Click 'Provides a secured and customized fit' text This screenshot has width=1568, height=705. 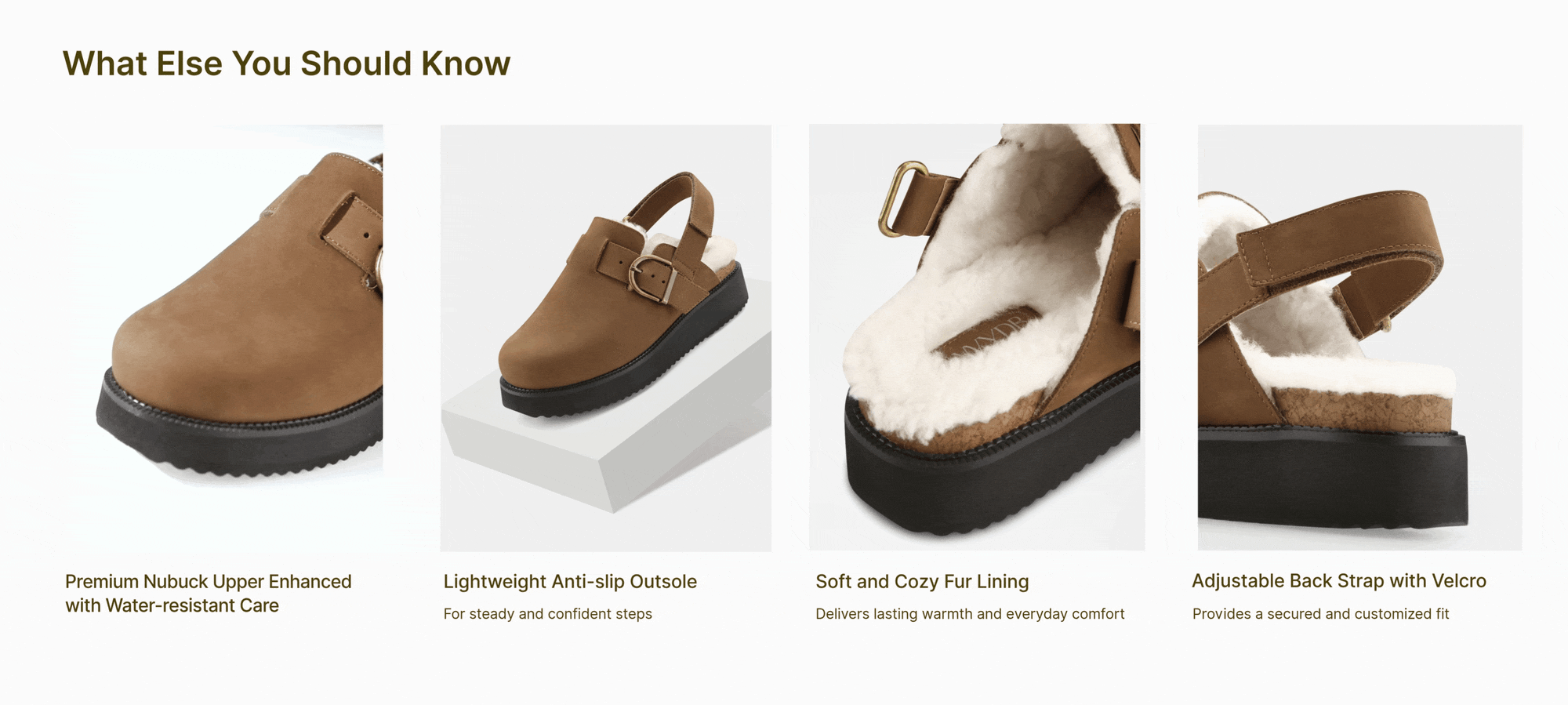(1320, 614)
